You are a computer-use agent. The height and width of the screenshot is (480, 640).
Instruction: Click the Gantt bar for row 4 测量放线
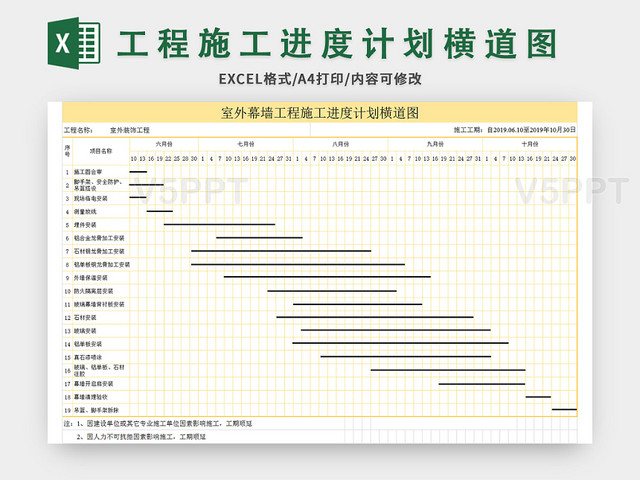coord(160,211)
